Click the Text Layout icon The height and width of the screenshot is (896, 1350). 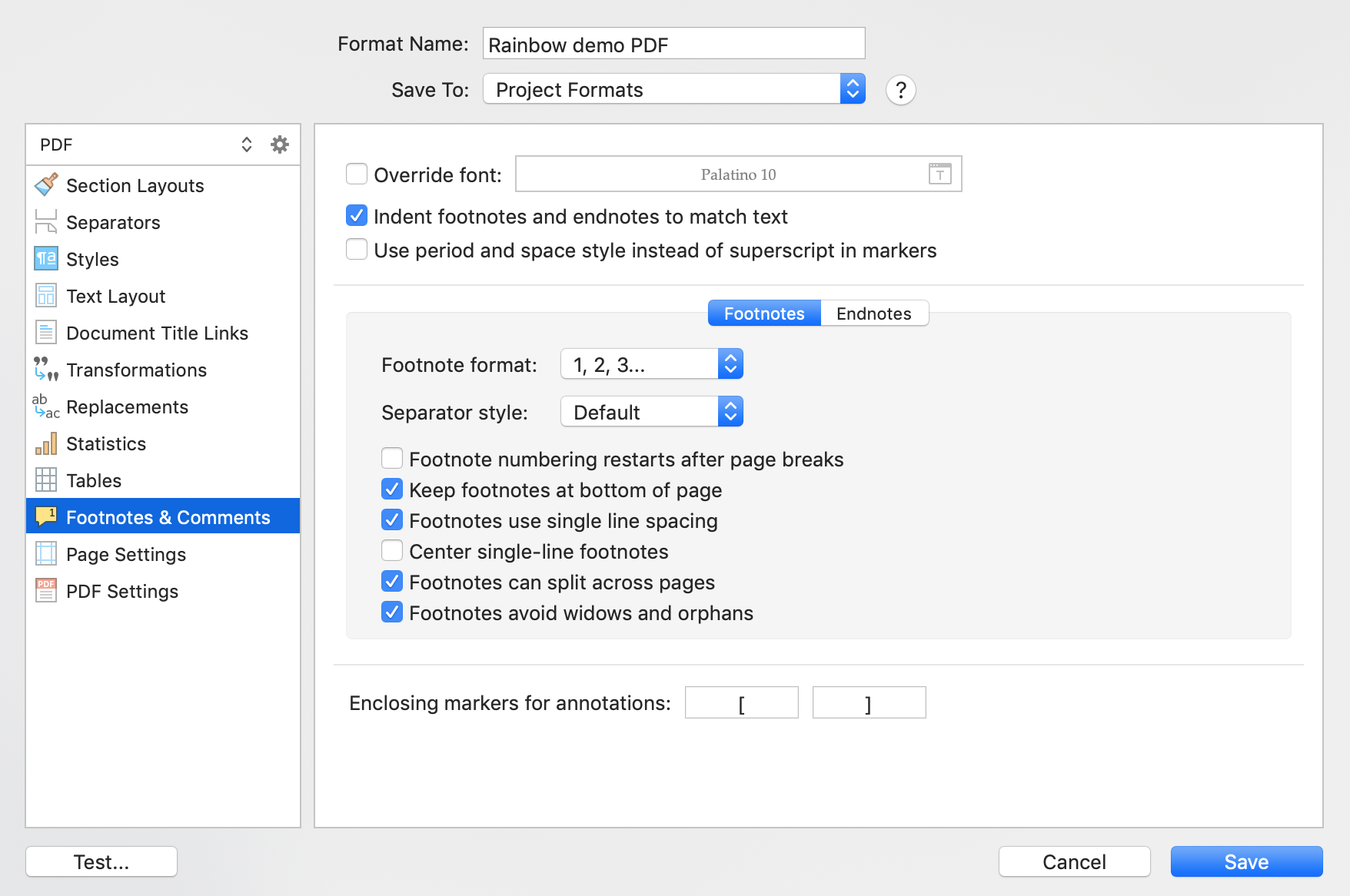click(x=46, y=296)
